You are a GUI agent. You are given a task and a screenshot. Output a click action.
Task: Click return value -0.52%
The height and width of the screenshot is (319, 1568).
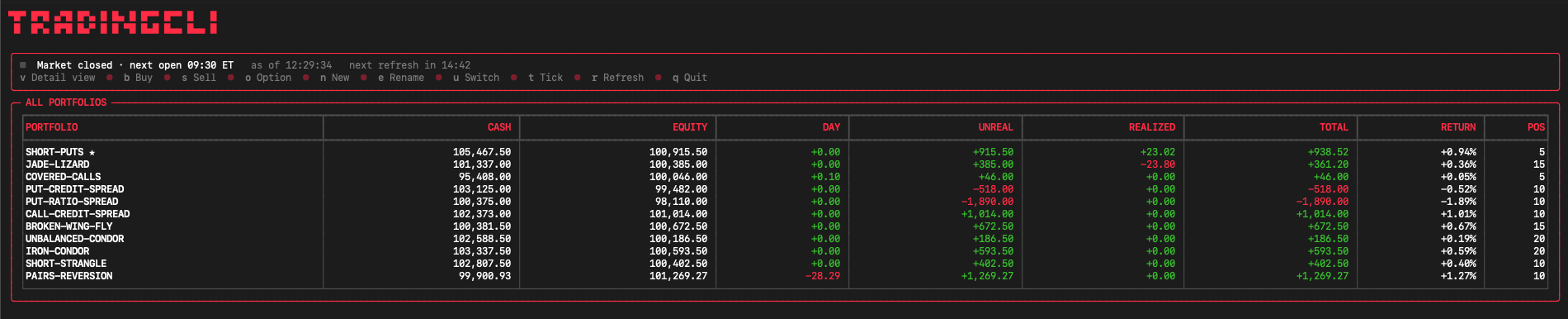click(1458, 189)
